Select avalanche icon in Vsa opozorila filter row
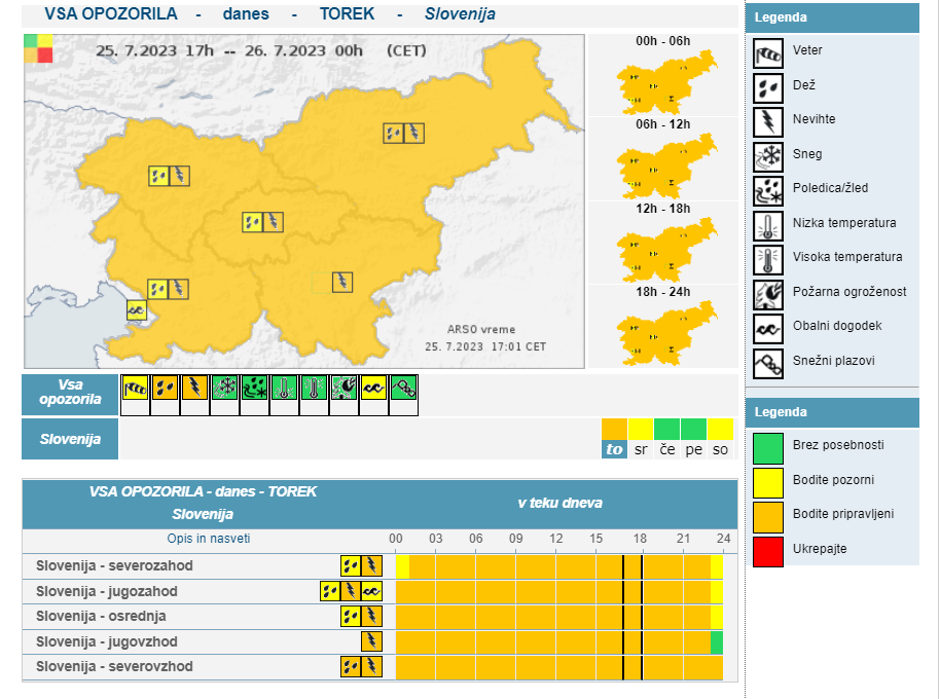This screenshot has height=699, width=940. (x=404, y=388)
